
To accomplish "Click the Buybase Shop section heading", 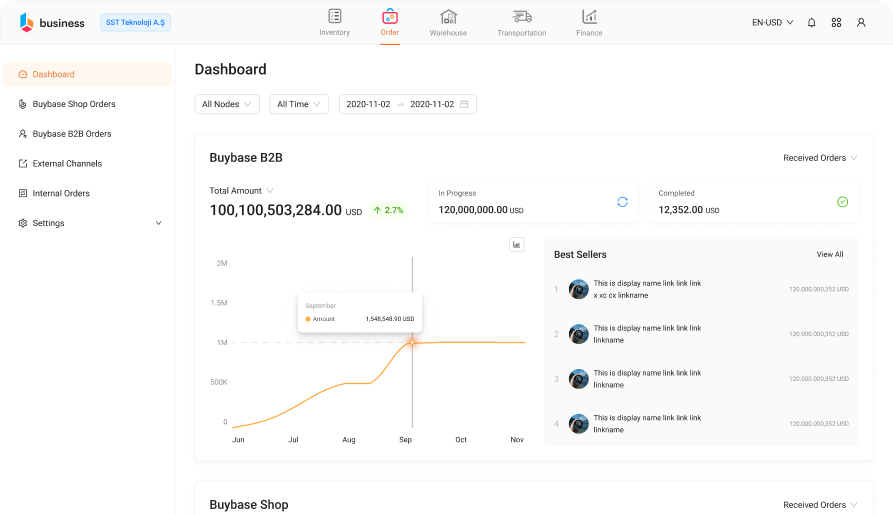I will pyautogui.click(x=249, y=505).
